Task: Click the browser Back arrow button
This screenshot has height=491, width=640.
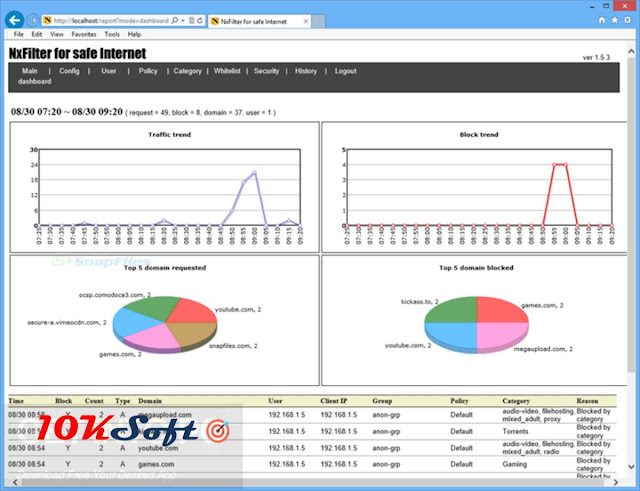Action: click(14, 20)
